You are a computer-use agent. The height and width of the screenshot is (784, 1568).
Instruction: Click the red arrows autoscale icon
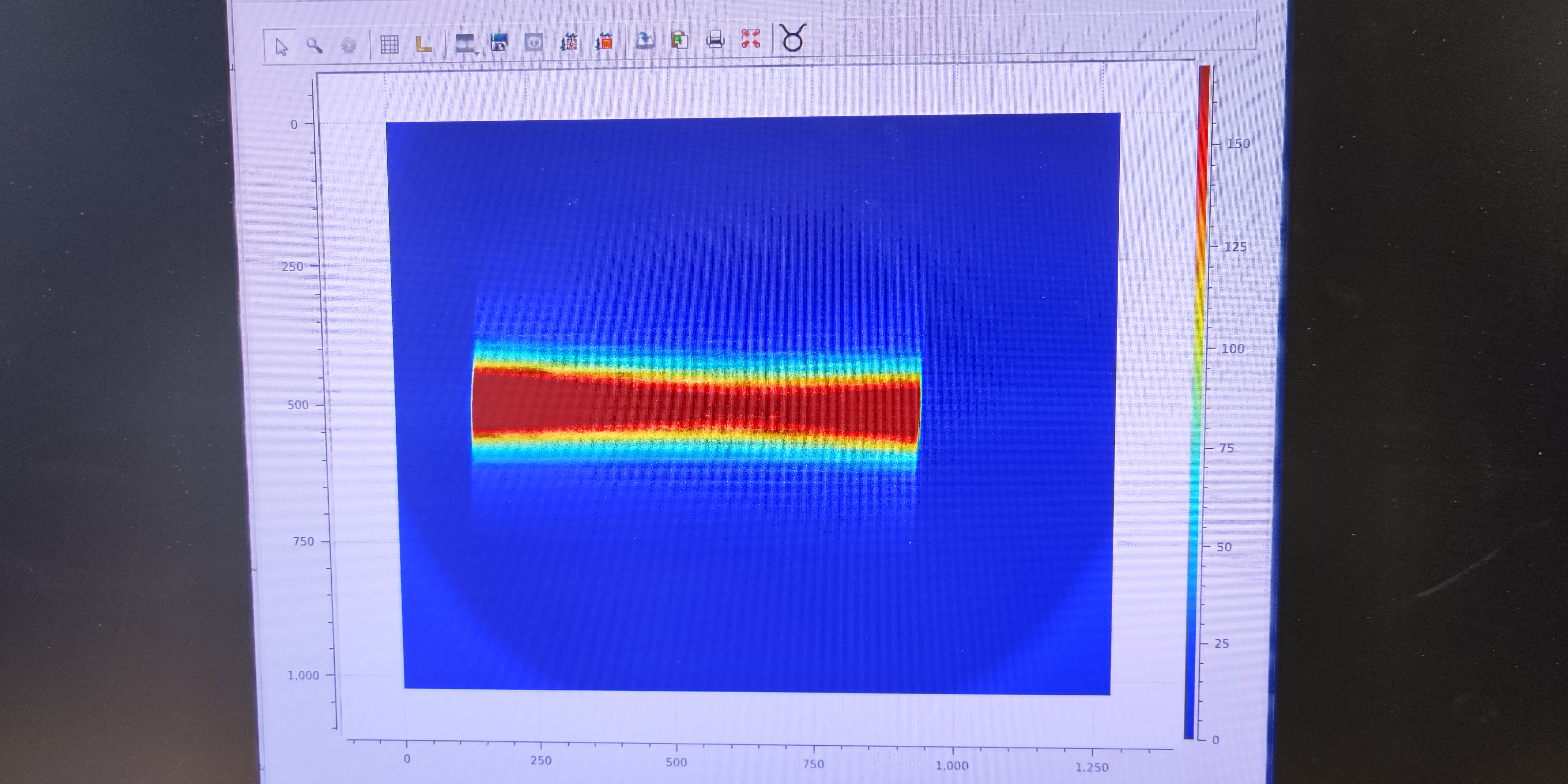click(x=751, y=39)
